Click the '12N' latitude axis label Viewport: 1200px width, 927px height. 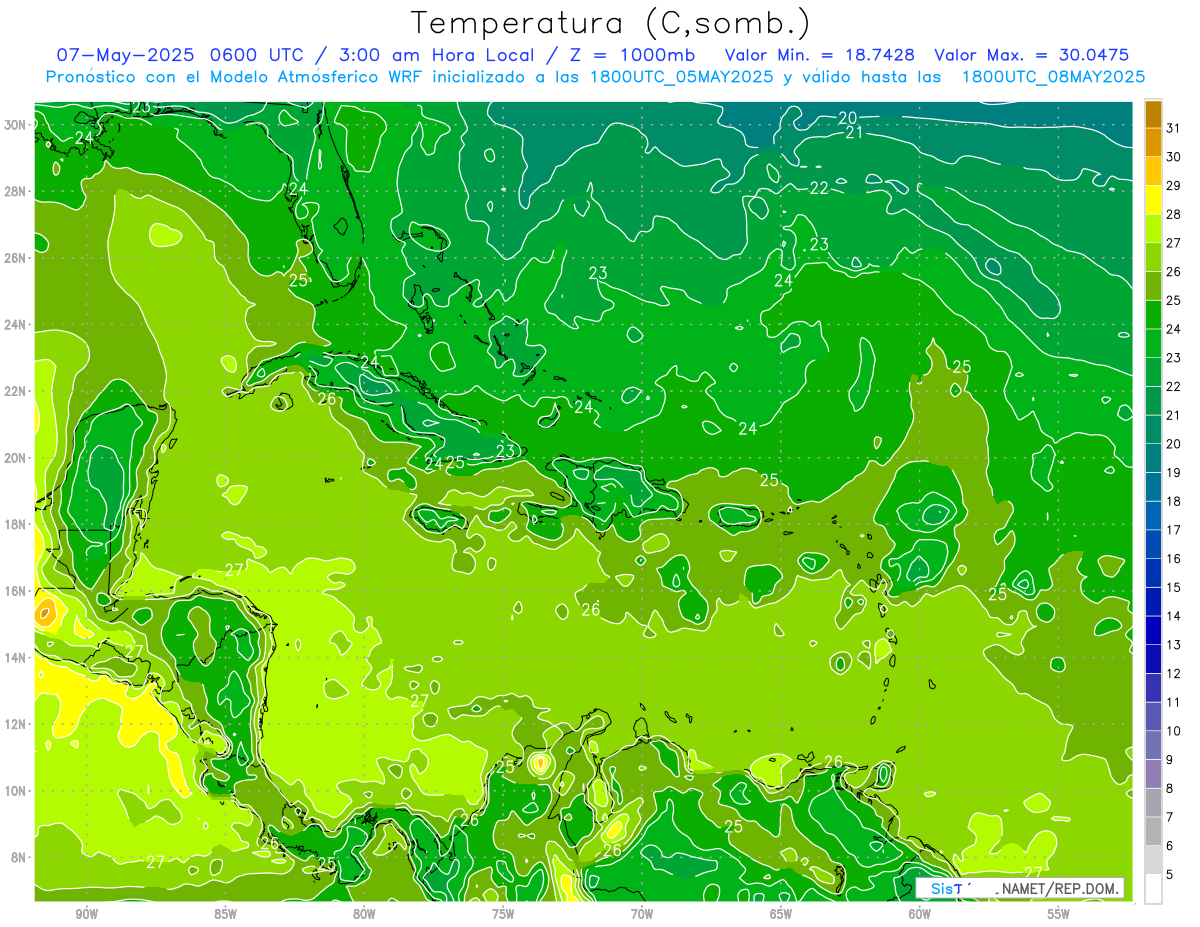[x=14, y=724]
